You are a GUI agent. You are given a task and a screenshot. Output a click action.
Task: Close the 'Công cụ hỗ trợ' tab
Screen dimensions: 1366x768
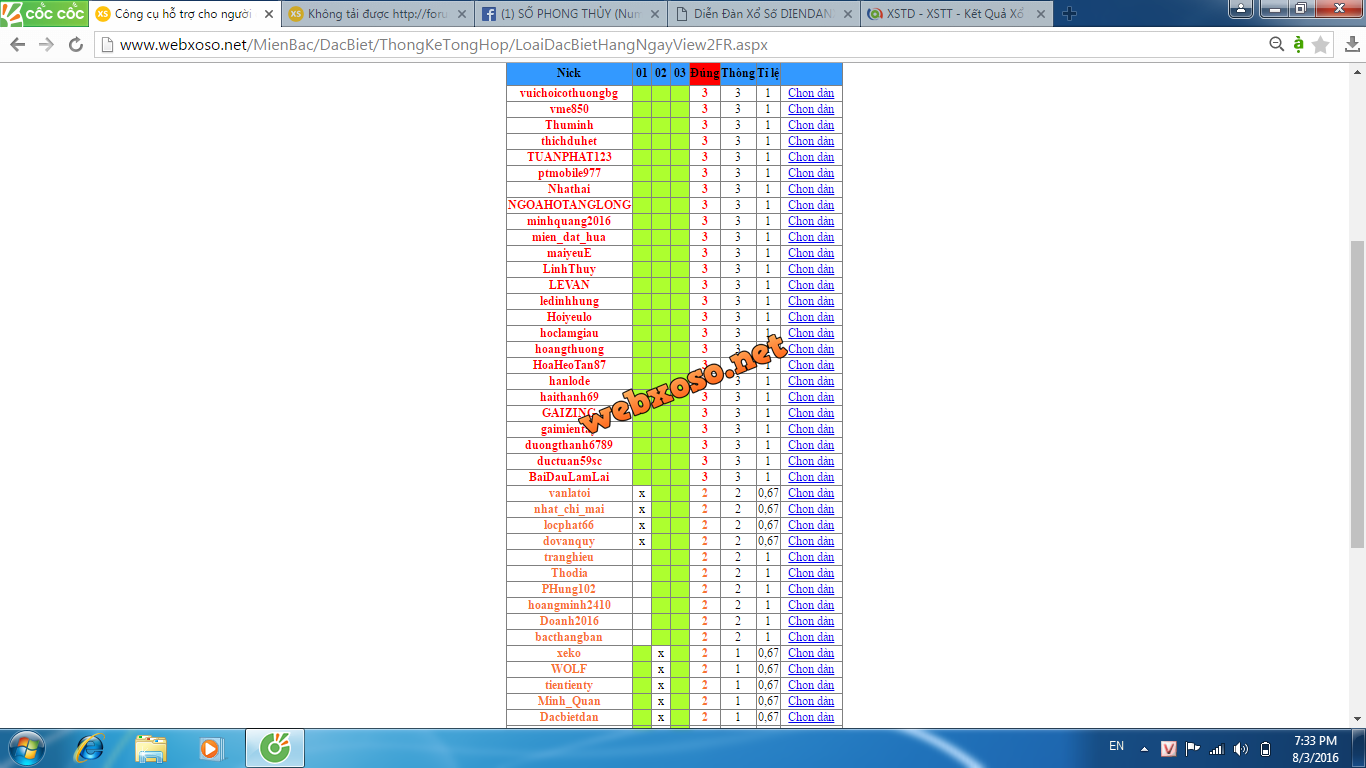tap(268, 14)
